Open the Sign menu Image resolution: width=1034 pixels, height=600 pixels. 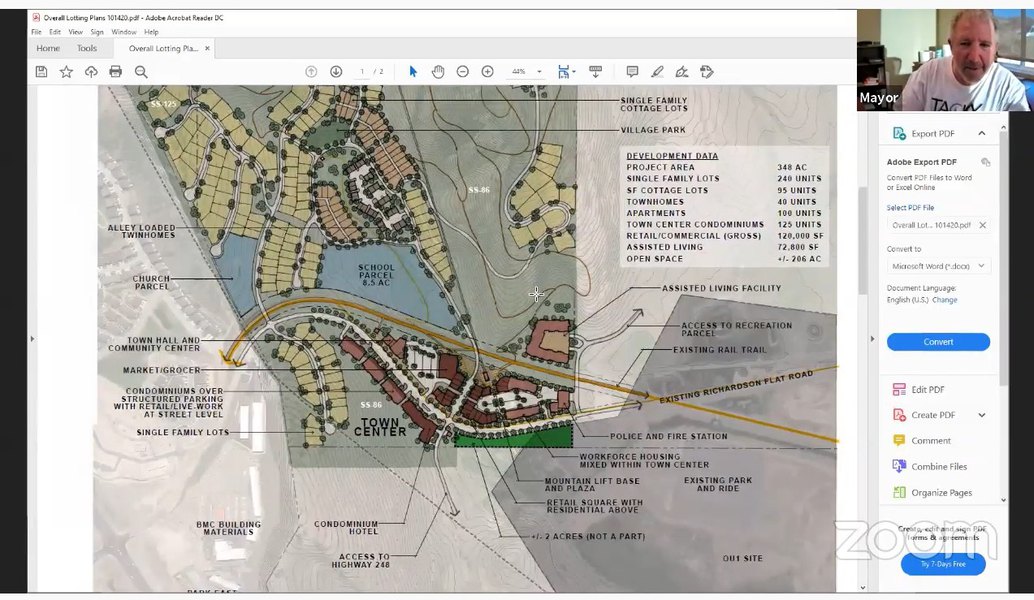pyautogui.click(x=97, y=32)
